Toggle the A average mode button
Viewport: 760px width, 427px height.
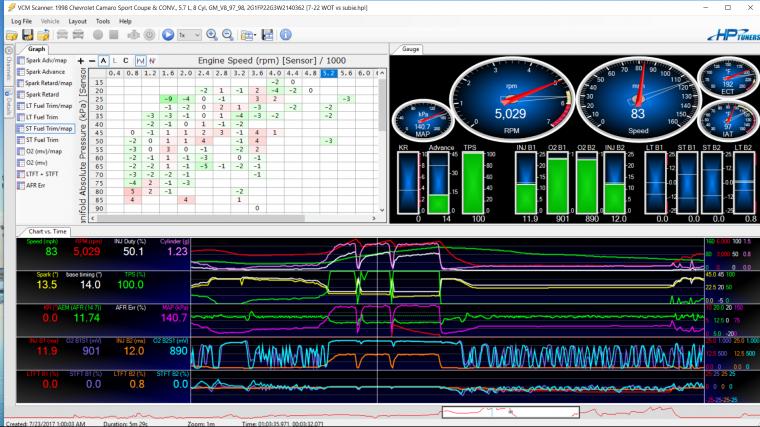[103, 61]
